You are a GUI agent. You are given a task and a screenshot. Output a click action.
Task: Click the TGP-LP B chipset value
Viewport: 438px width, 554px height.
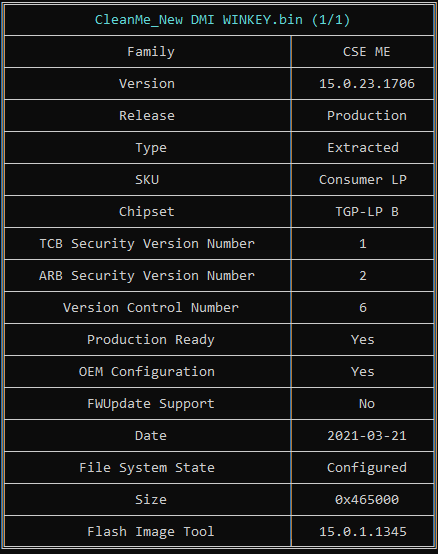click(366, 212)
